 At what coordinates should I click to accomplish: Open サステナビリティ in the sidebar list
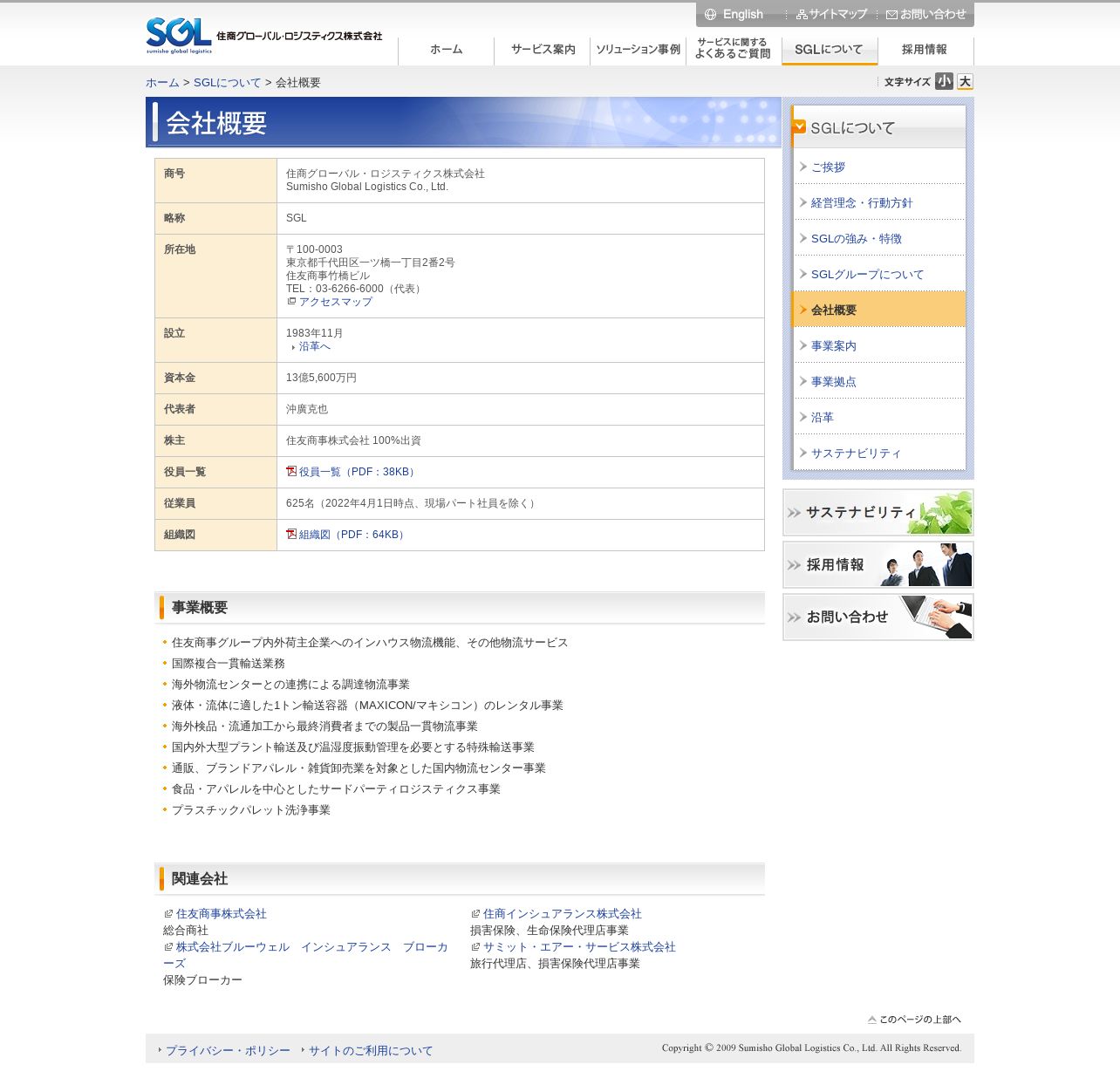(x=856, y=453)
